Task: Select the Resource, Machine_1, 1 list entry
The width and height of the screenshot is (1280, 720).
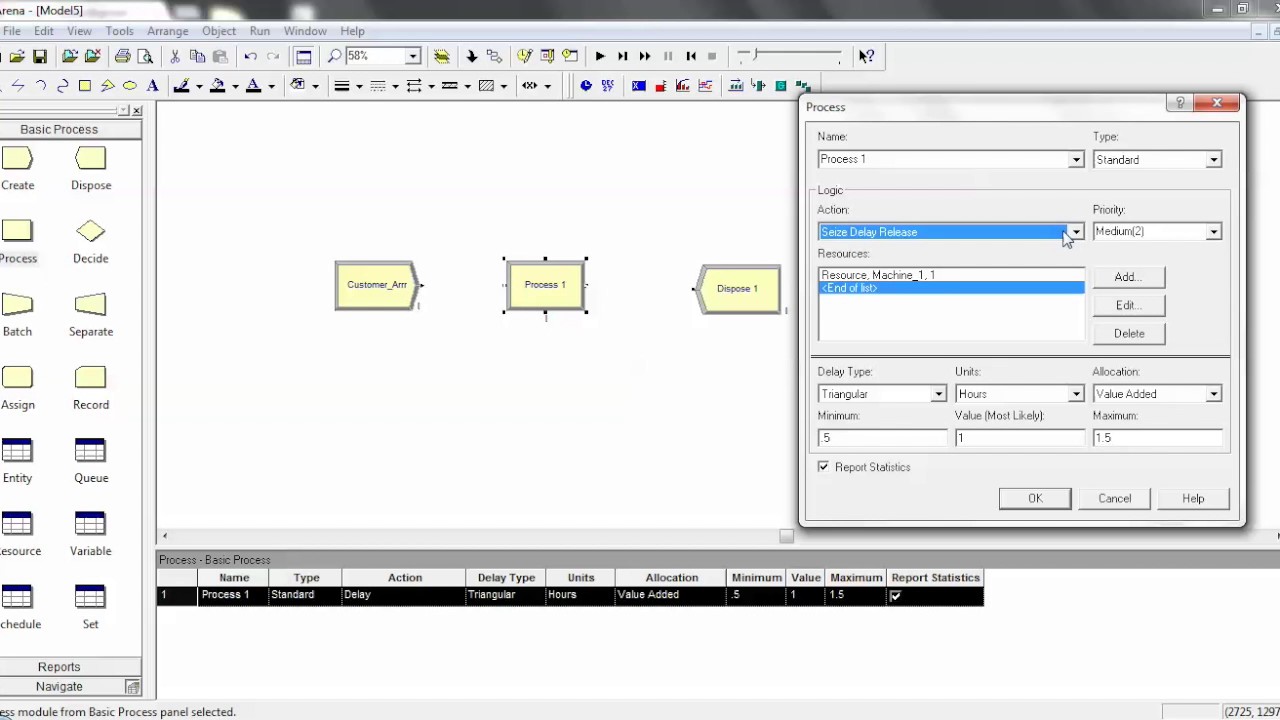Action: (950, 275)
